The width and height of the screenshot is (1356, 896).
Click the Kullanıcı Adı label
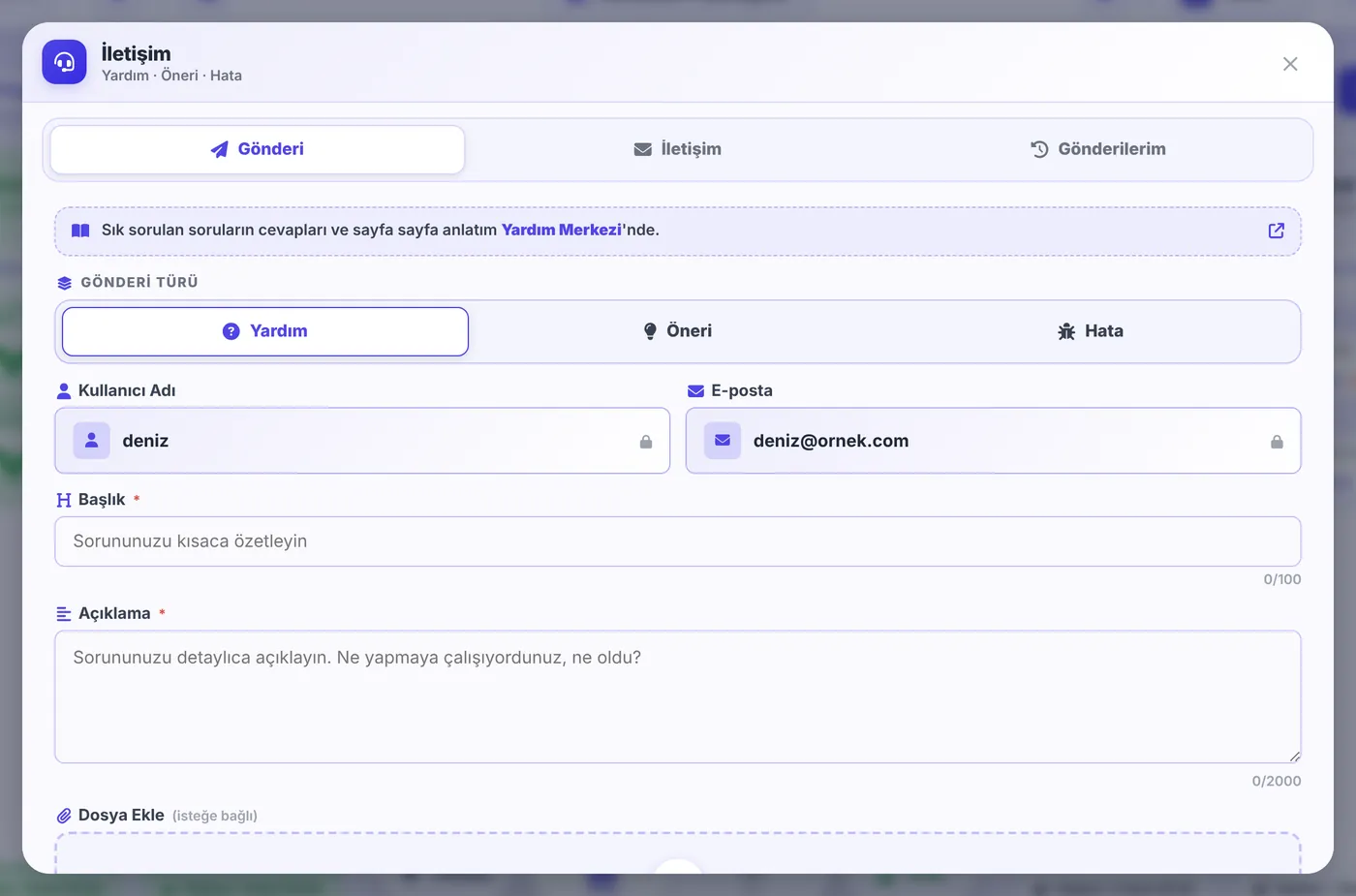[x=127, y=391]
